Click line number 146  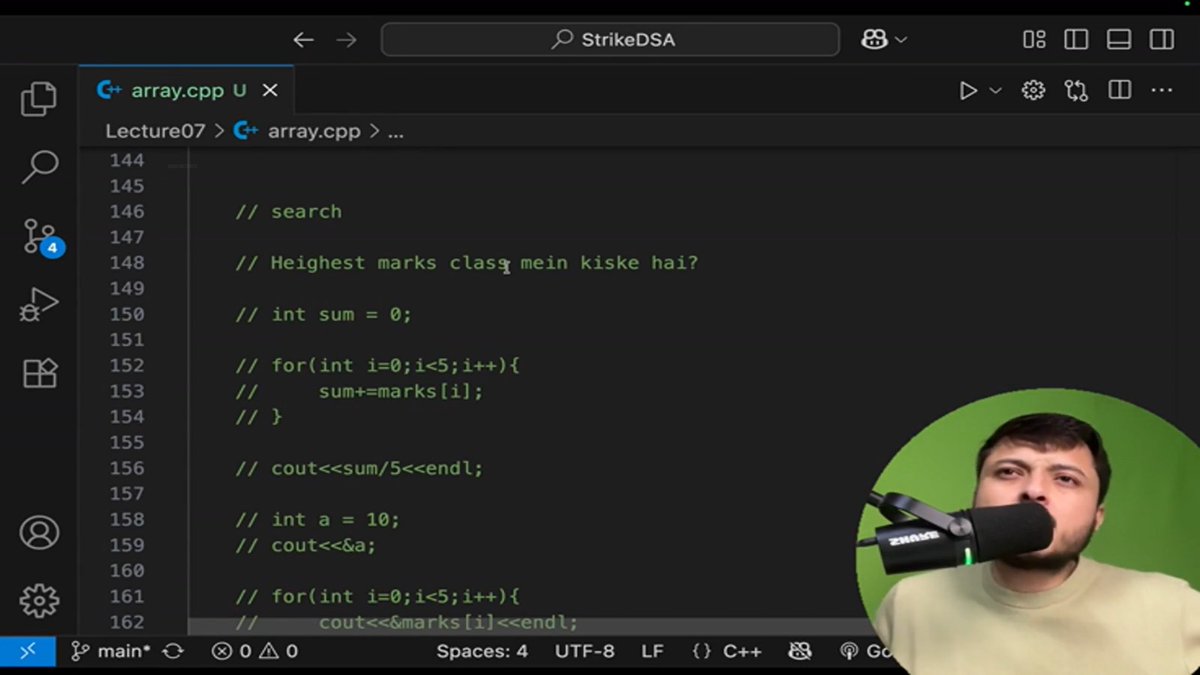[x=127, y=212]
